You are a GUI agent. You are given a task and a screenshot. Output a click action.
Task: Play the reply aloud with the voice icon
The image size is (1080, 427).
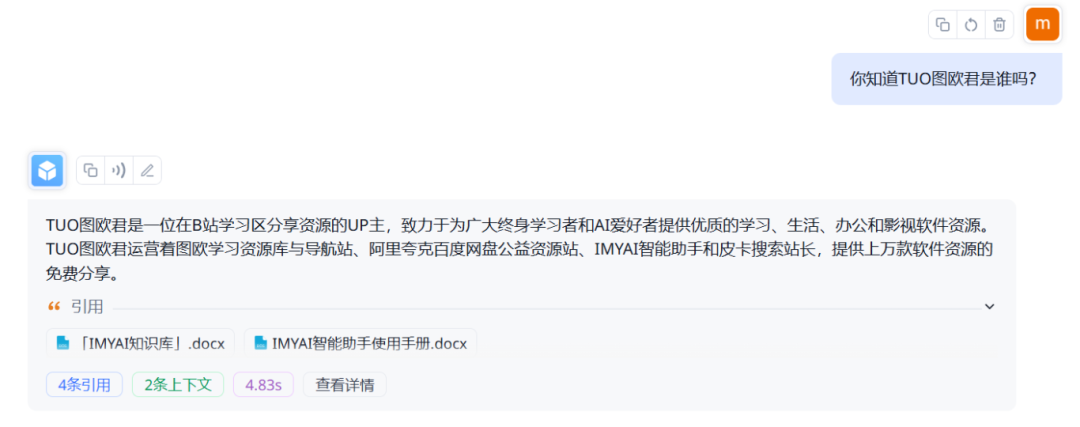pos(118,170)
